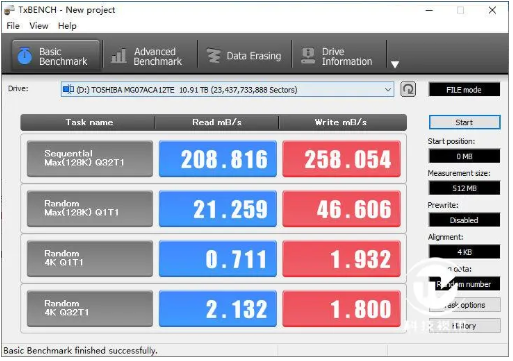Click the bar chart Advanced Benchmark icon
Viewport: 513px width, 361px height.
(119, 56)
